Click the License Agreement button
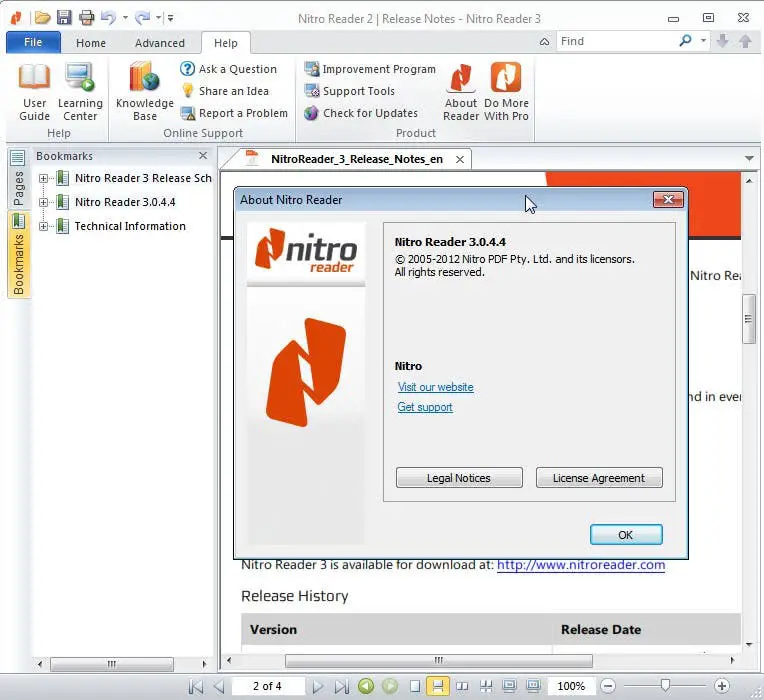This screenshot has height=700, width=764. pyautogui.click(x=599, y=478)
